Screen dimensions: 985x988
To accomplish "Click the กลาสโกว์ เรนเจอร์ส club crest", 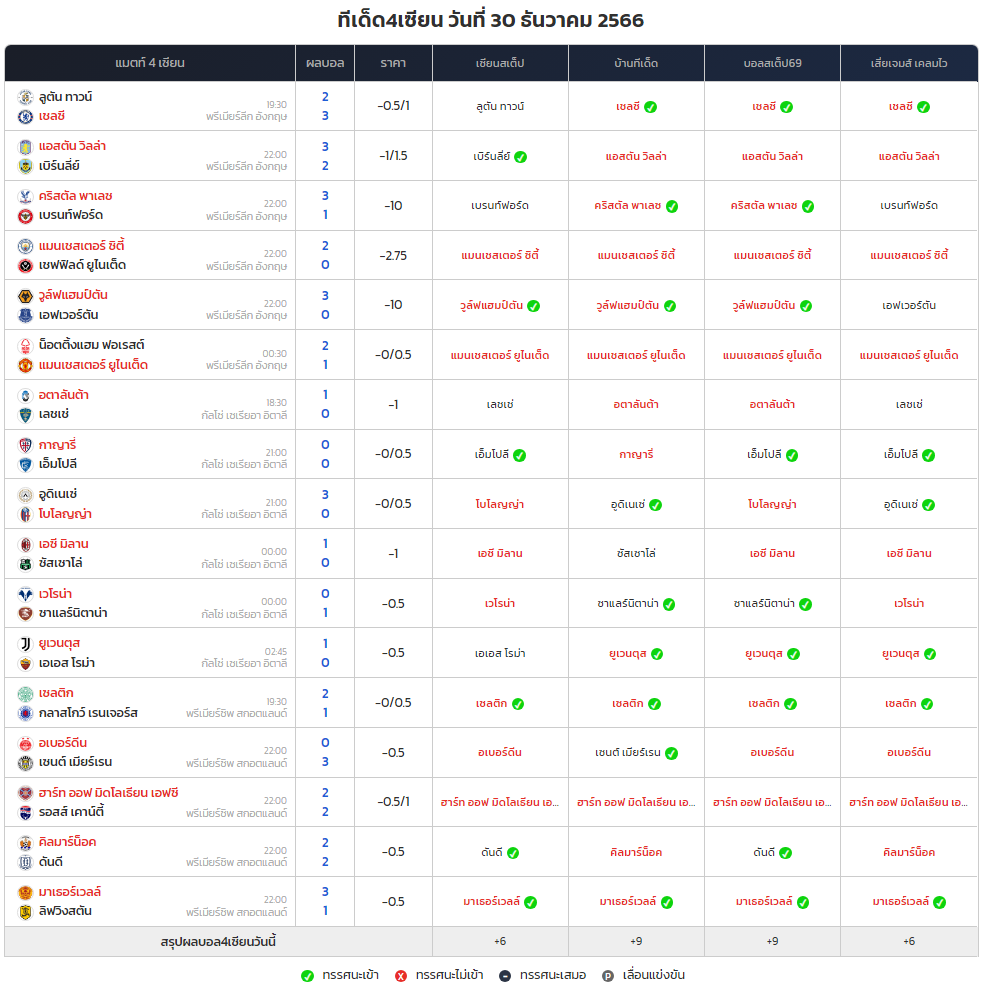I will click(x=25, y=713).
